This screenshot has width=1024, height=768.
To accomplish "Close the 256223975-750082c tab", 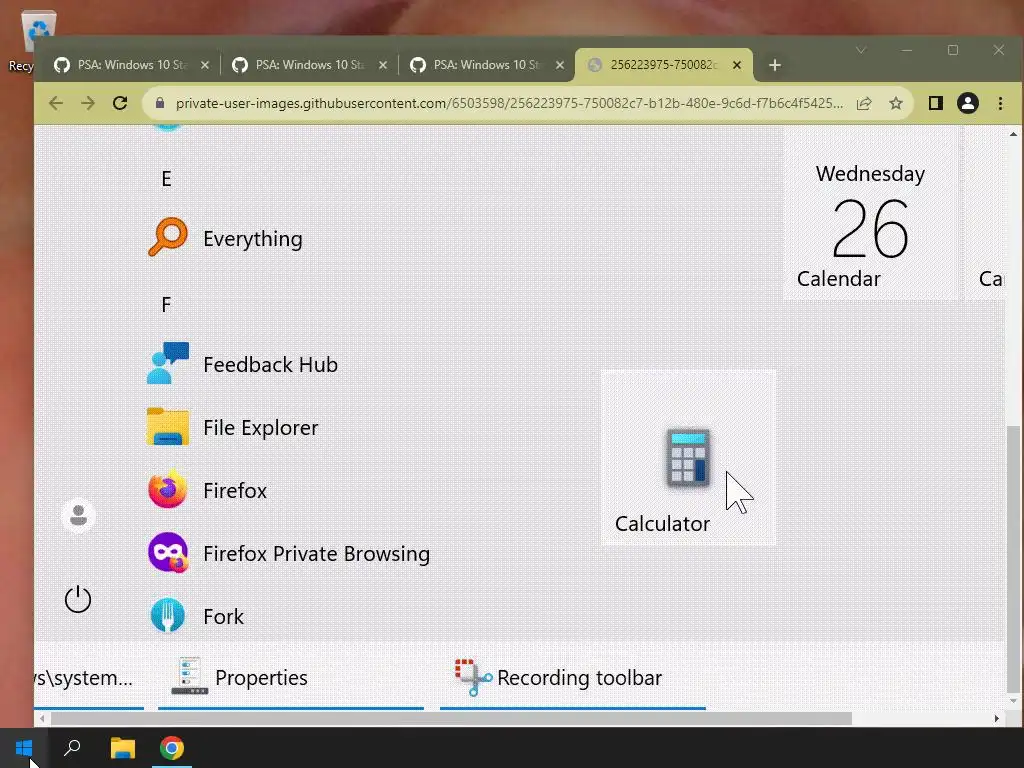I will [x=737, y=65].
